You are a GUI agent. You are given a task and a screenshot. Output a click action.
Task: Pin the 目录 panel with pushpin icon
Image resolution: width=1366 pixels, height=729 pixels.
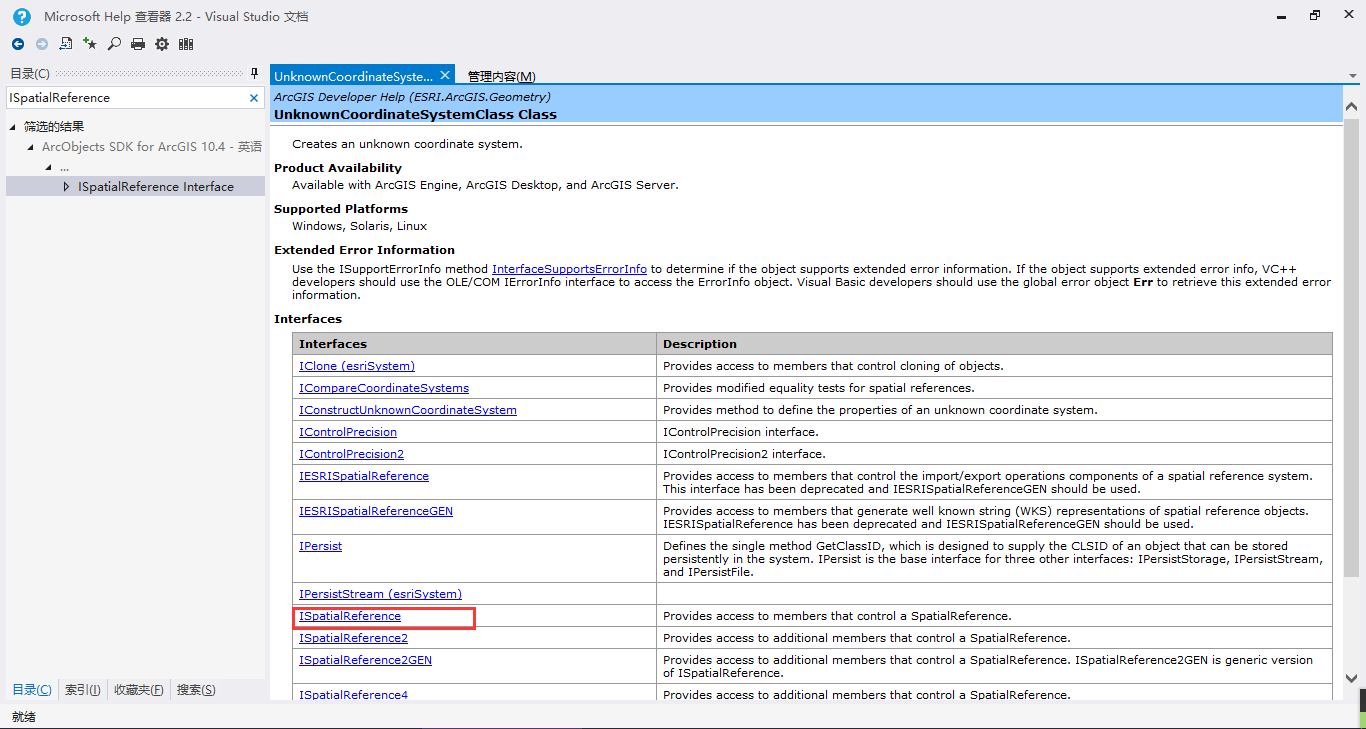pos(254,73)
